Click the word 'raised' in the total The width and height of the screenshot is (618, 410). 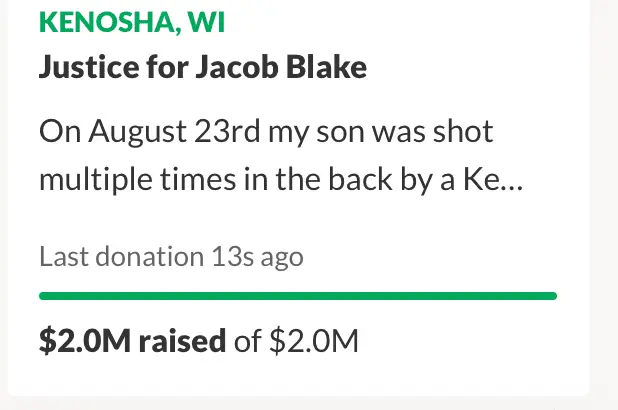click(x=181, y=341)
